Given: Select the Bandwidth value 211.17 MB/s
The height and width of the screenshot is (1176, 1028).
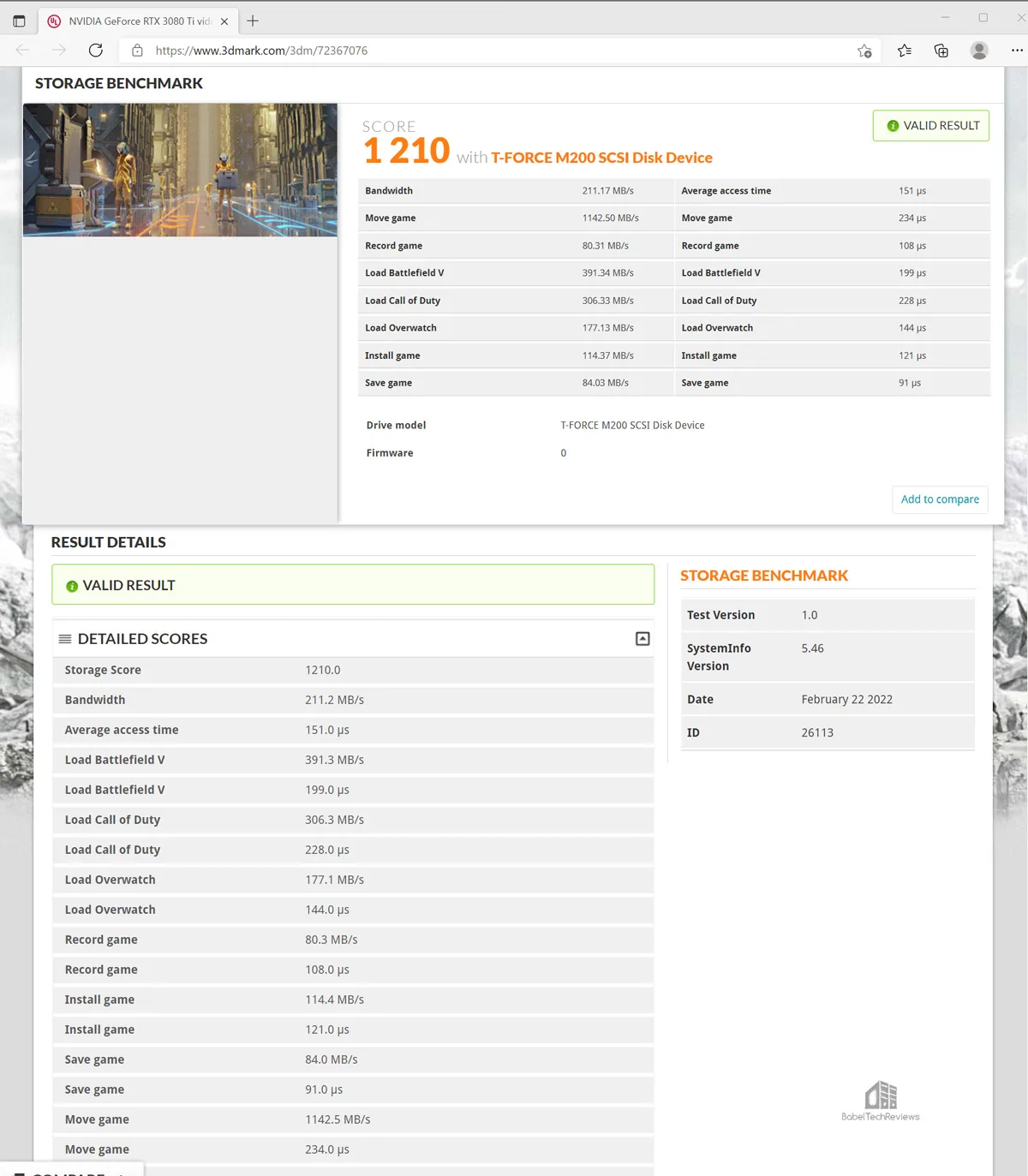Looking at the screenshot, I should pos(608,191).
